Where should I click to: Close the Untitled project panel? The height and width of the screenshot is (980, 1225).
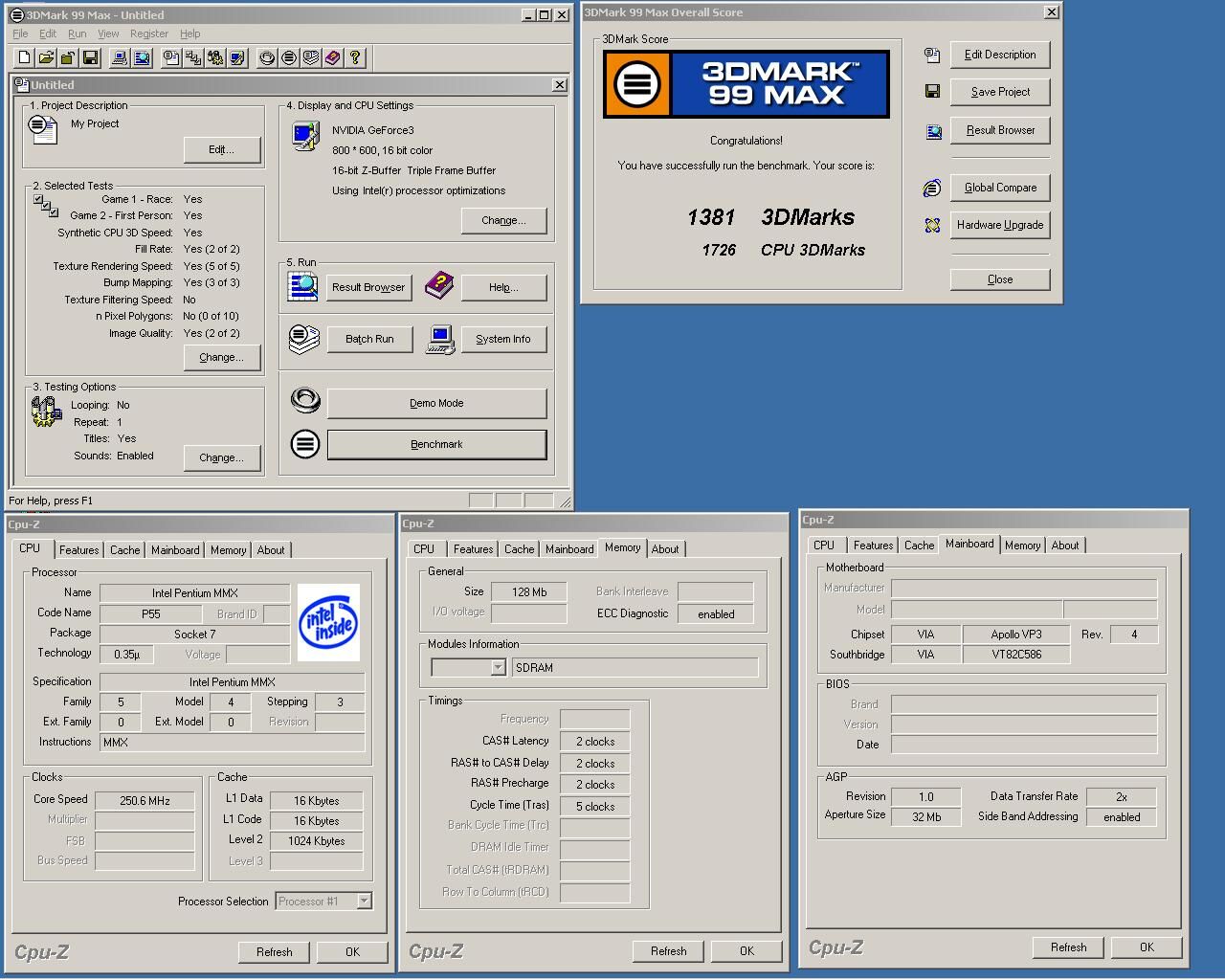pyautogui.click(x=560, y=84)
